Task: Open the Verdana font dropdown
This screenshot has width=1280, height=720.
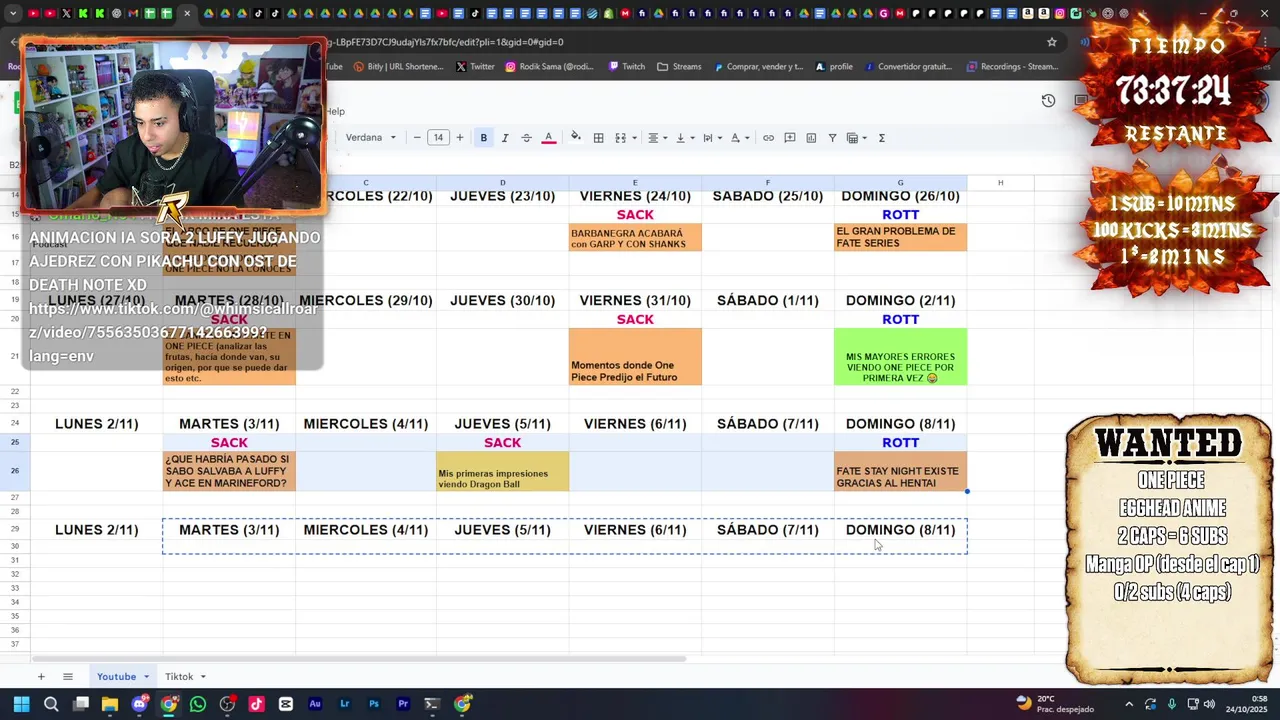Action: point(370,138)
